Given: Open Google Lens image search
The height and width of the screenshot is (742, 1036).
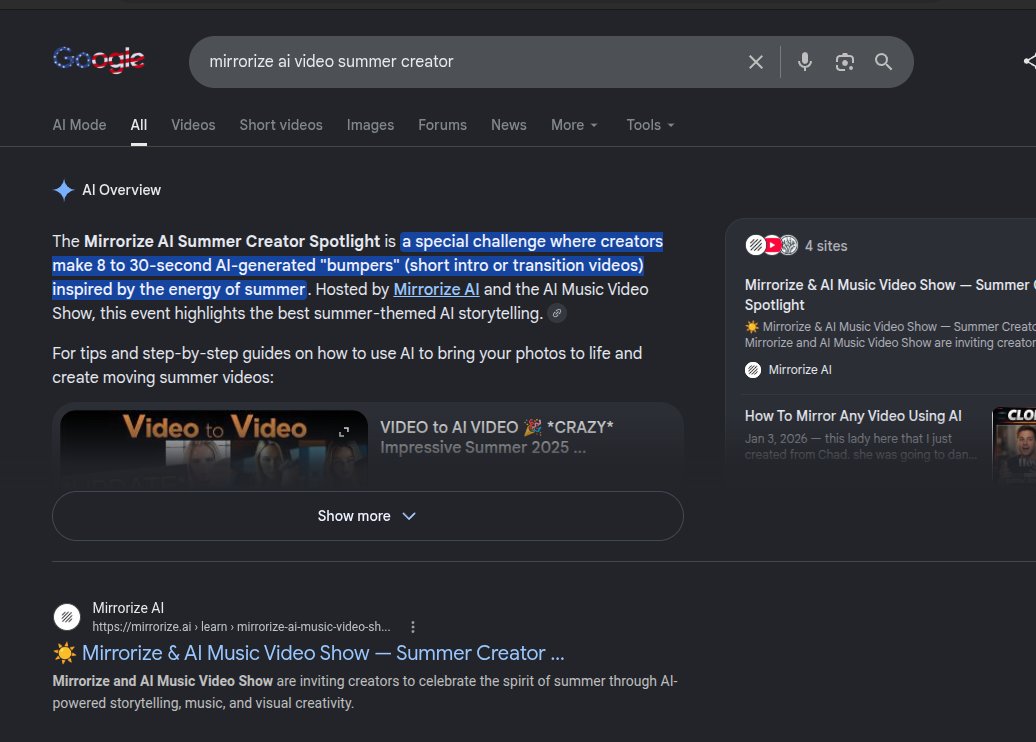Looking at the screenshot, I should coord(844,62).
